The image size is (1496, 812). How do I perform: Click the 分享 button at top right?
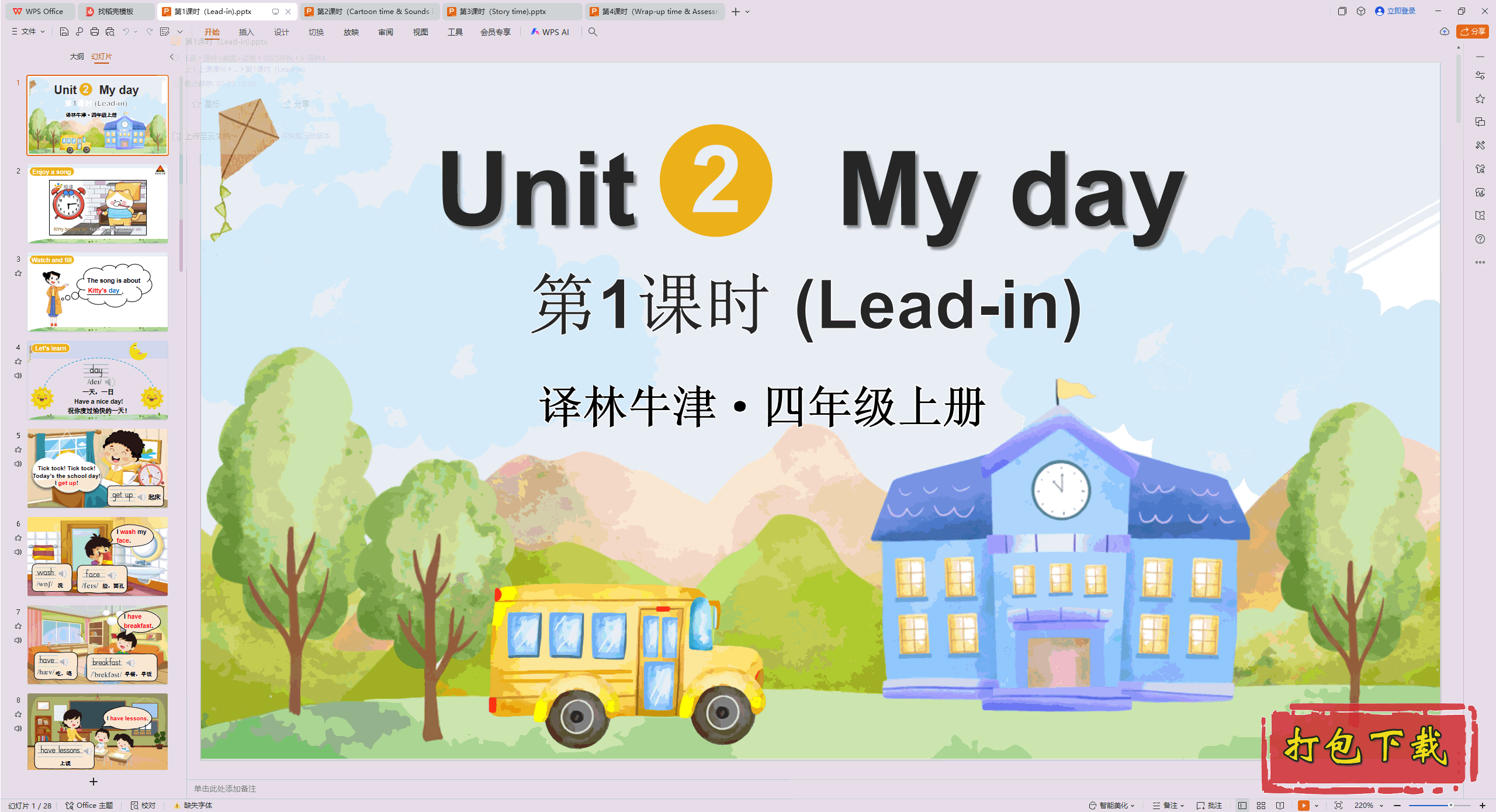1472,32
